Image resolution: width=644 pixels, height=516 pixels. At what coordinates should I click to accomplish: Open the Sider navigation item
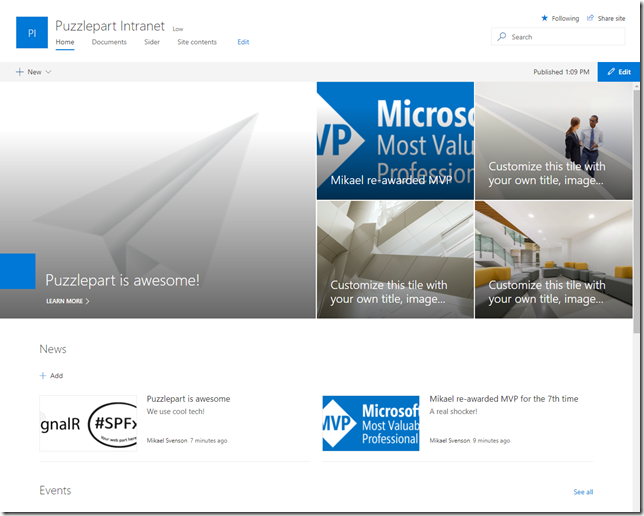pyautogui.click(x=152, y=42)
